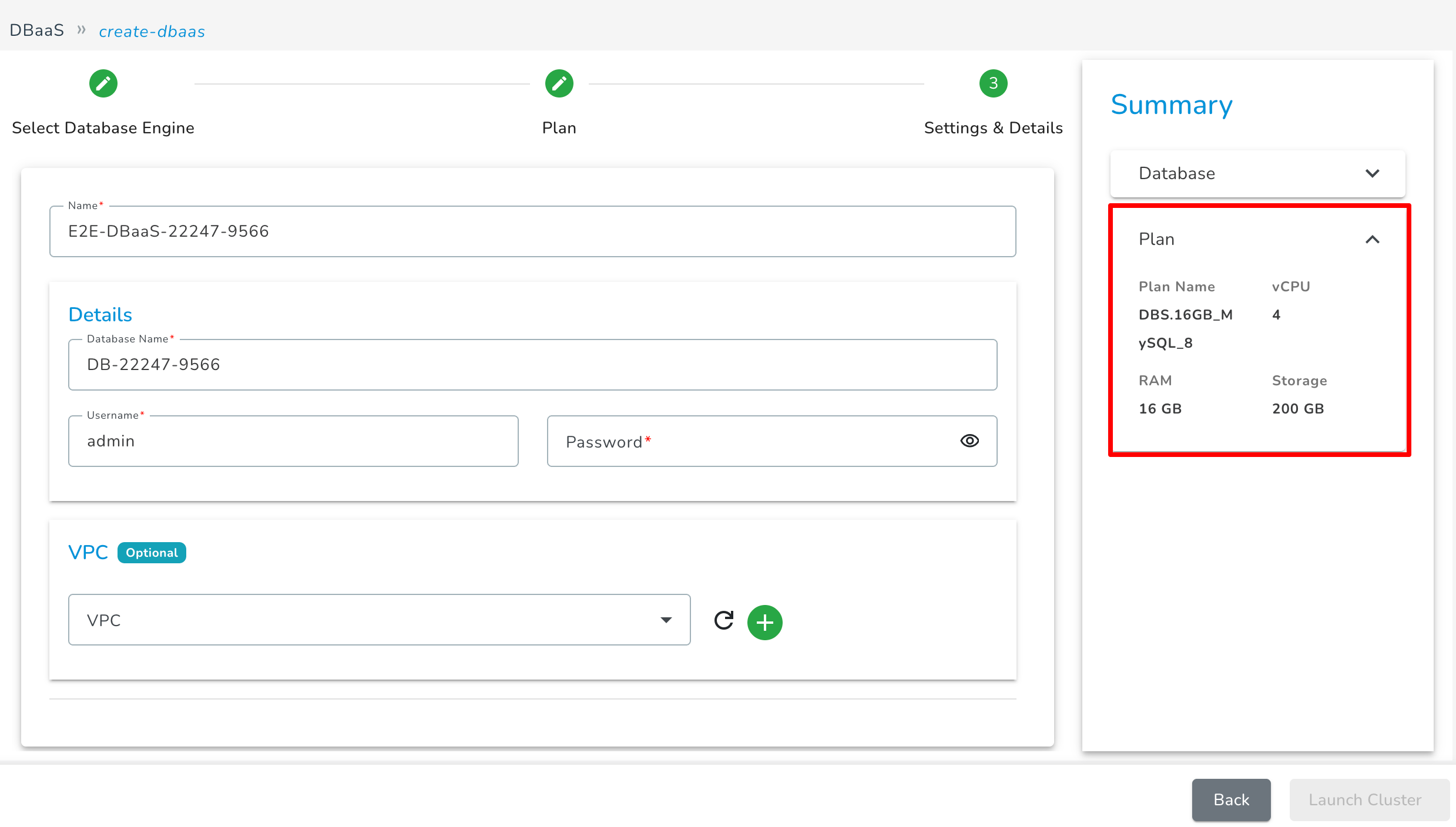Click the step 3 circle icon

(994, 83)
